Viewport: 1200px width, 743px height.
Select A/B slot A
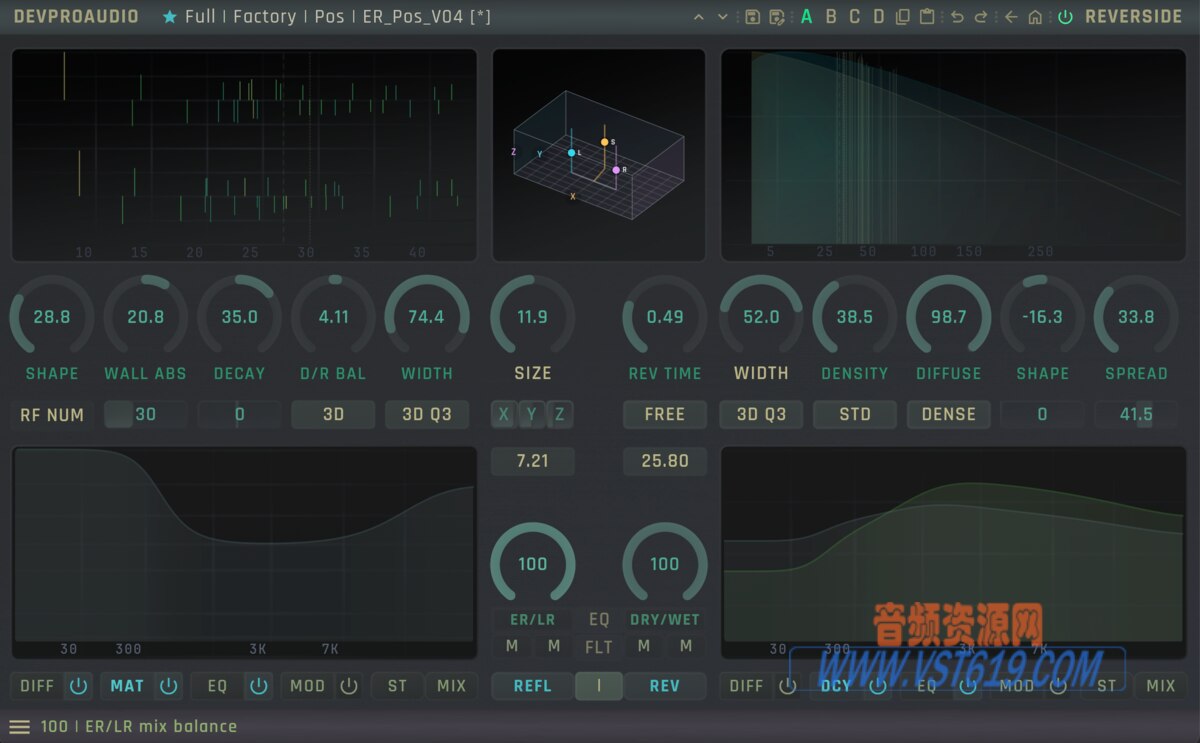click(x=807, y=17)
